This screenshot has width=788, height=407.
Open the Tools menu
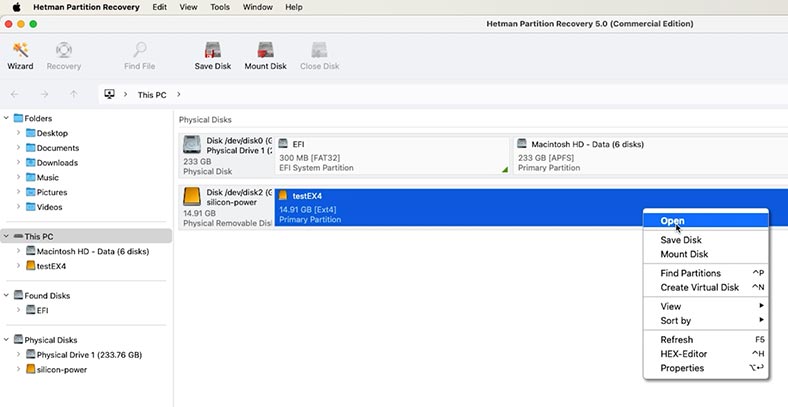(x=220, y=7)
